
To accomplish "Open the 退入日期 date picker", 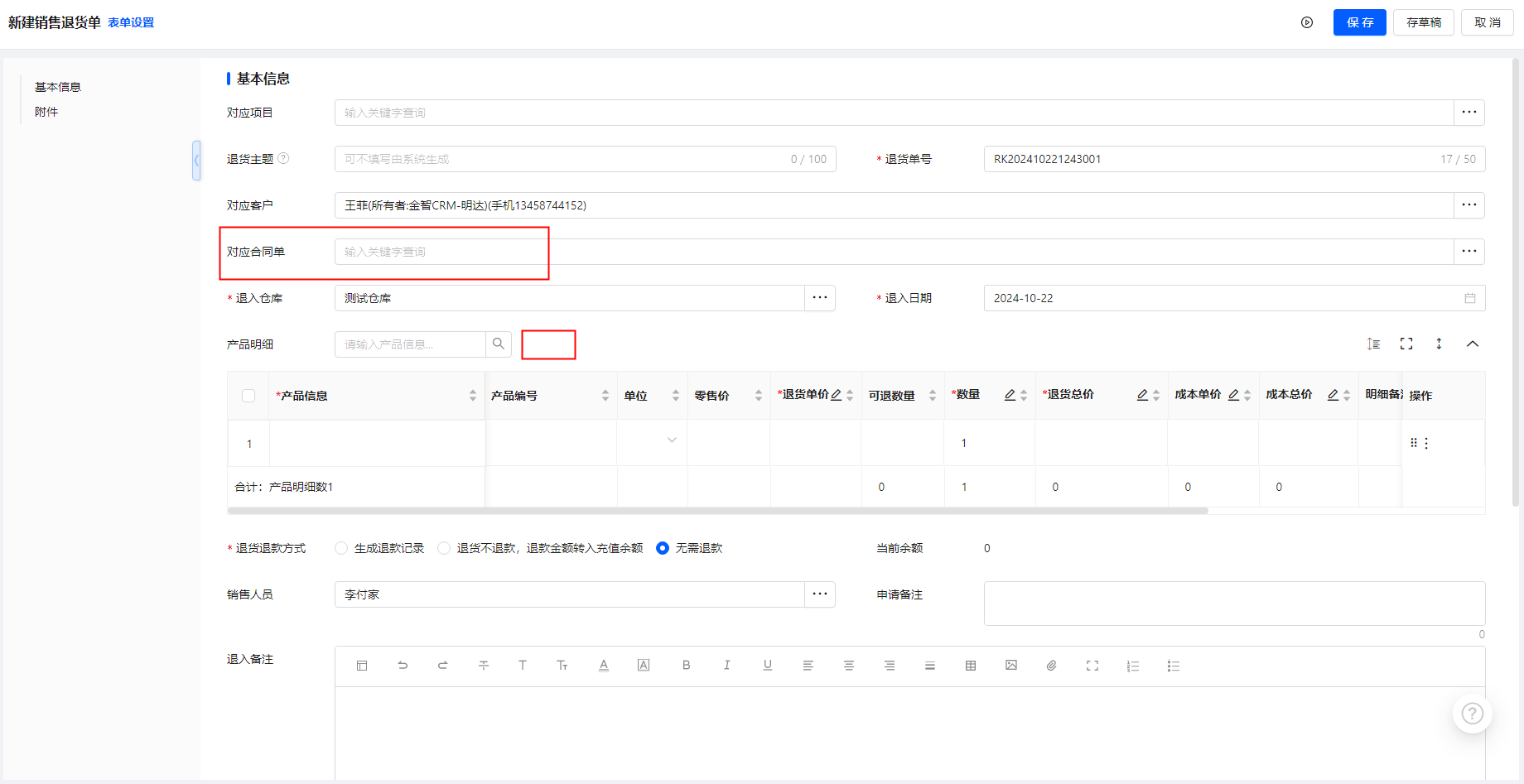I will (1469, 298).
